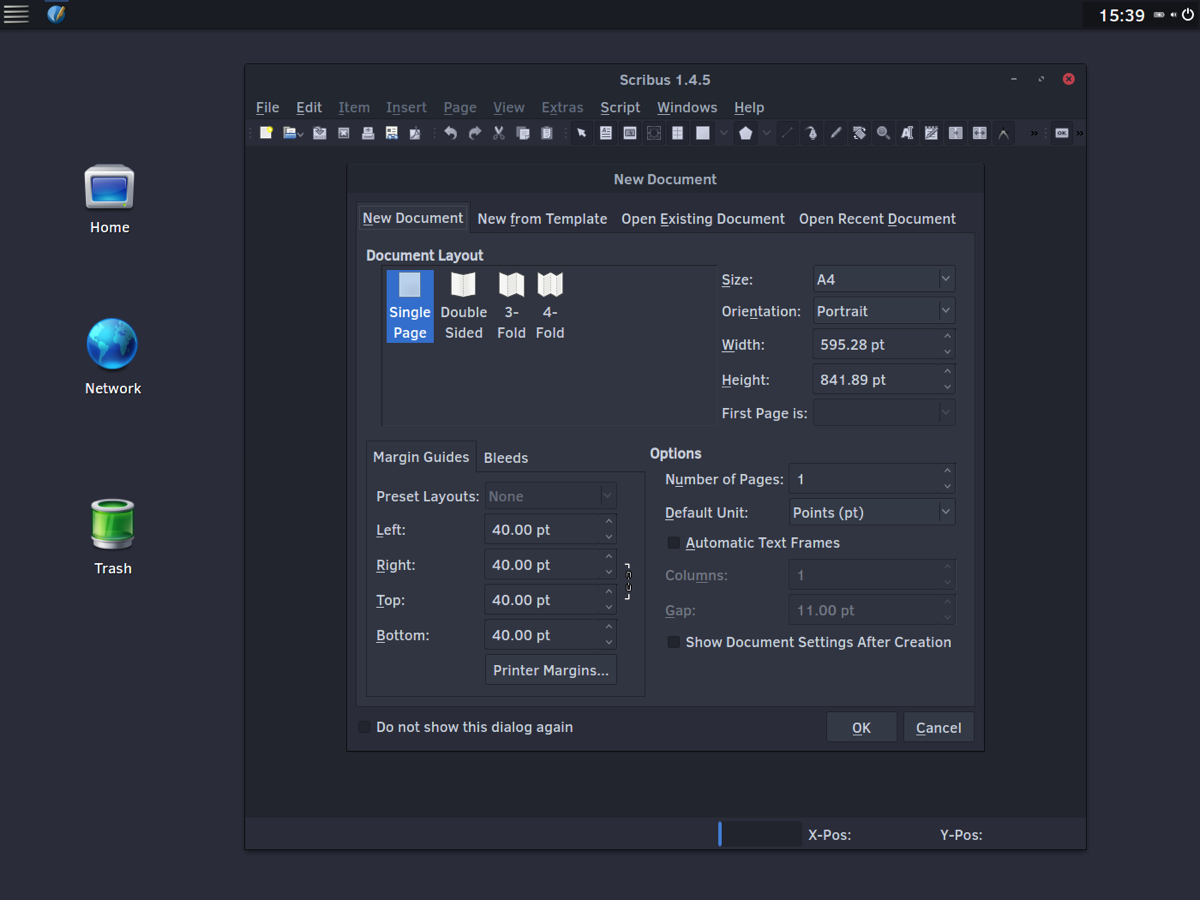Image resolution: width=1200 pixels, height=900 pixels.
Task: Click the Cancel button
Action: point(938,727)
